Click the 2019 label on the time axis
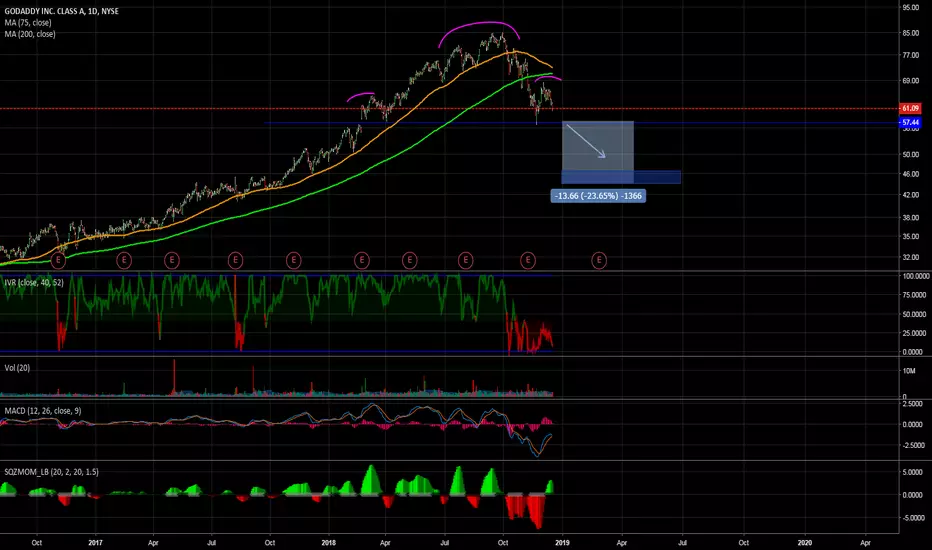This screenshot has height=550, width=932. coord(562,542)
